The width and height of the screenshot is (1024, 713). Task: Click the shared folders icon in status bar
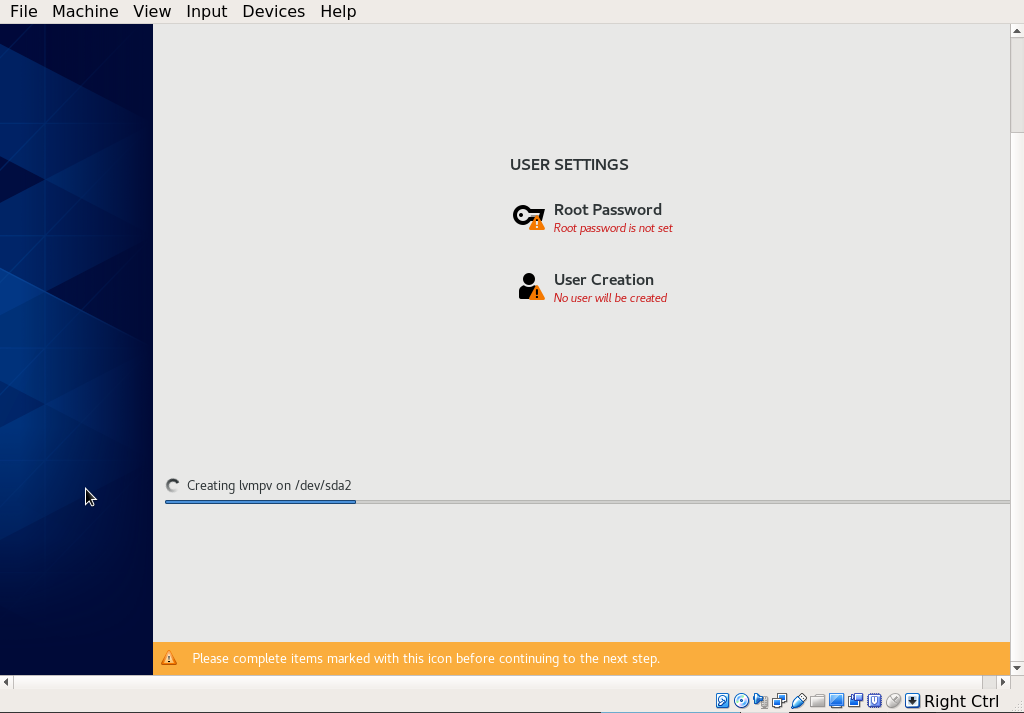pyautogui.click(x=817, y=701)
